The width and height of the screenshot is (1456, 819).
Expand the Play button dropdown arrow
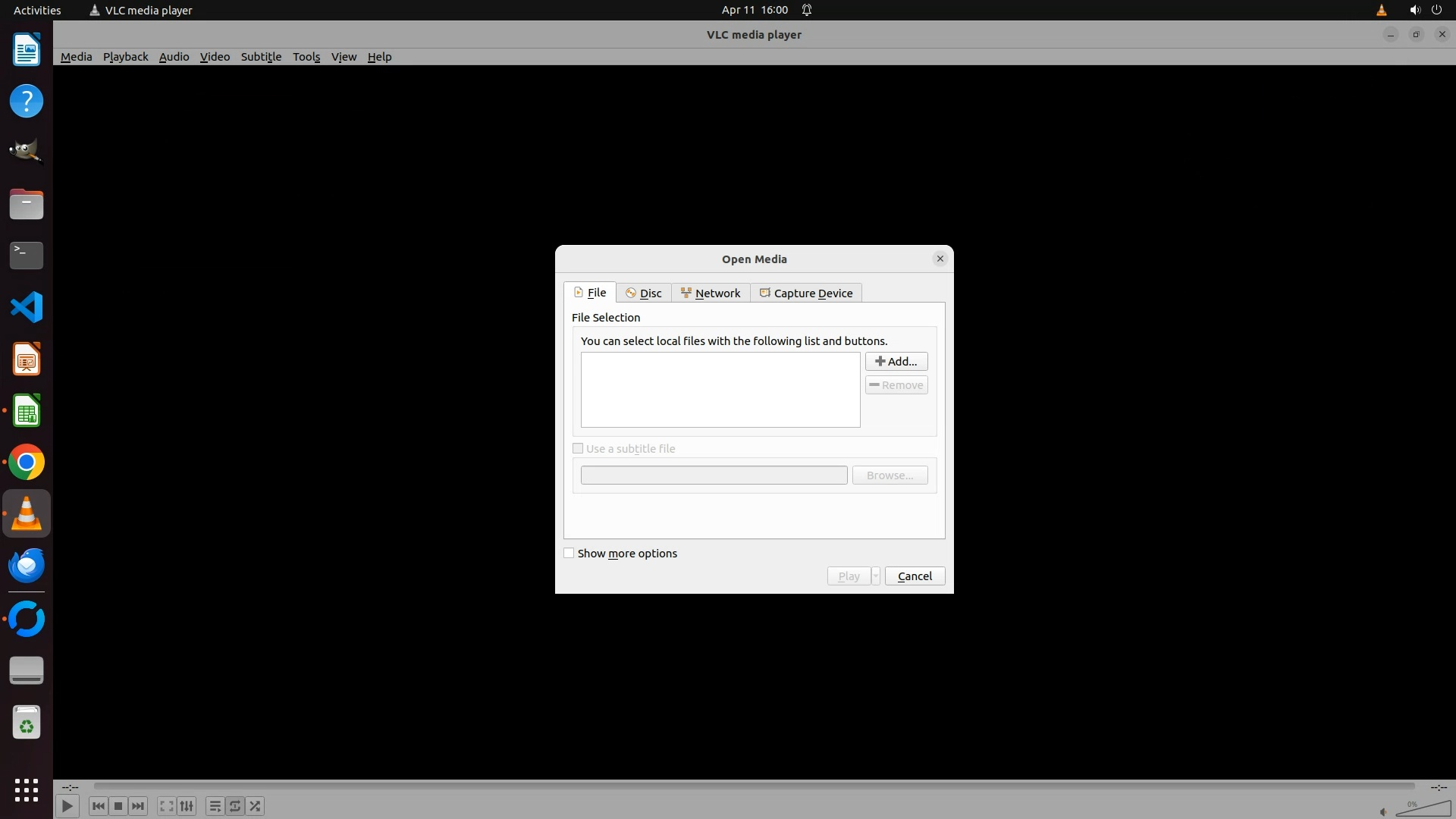875,576
